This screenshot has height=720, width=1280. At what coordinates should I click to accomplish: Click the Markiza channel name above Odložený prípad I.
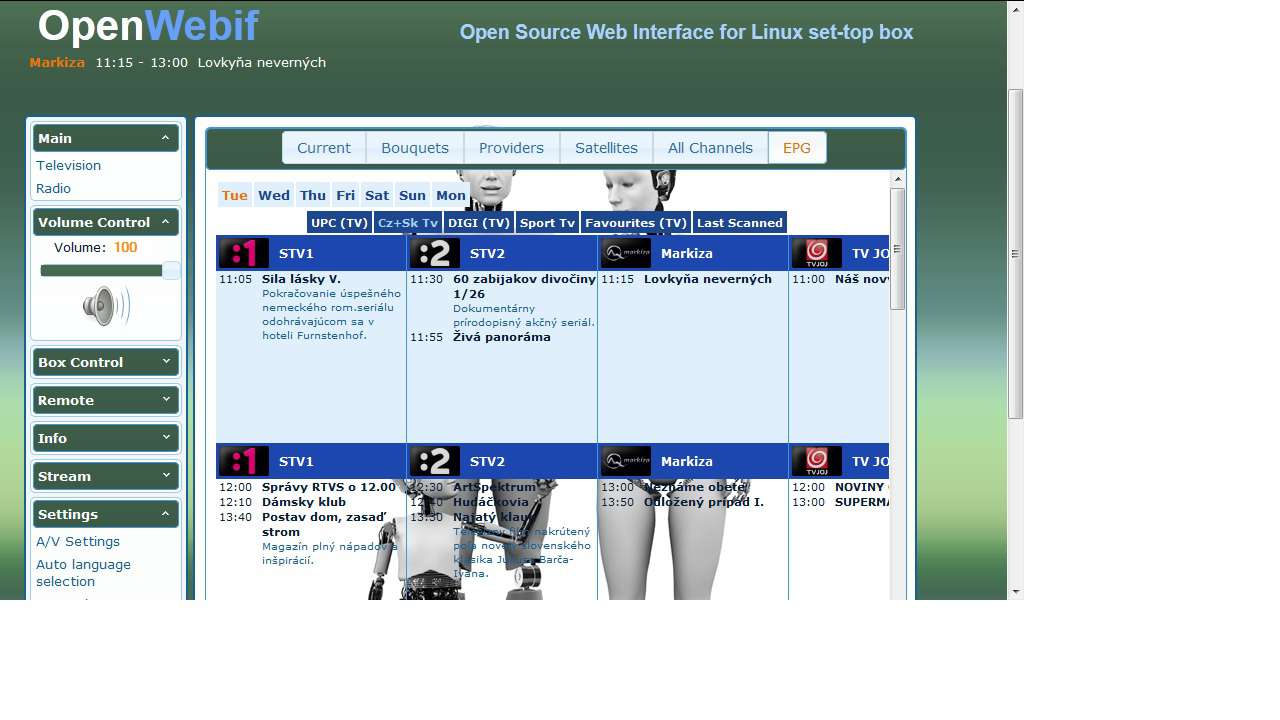pos(687,461)
